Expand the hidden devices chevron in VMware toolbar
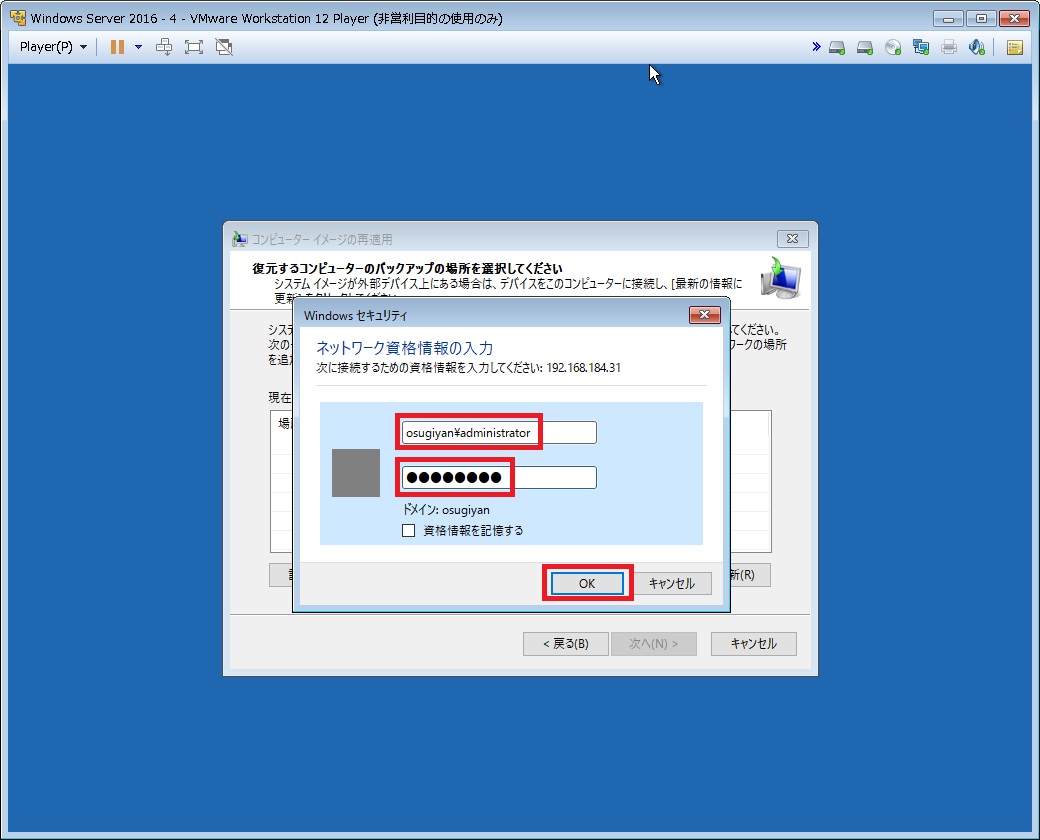This screenshot has width=1040, height=840. 816,46
